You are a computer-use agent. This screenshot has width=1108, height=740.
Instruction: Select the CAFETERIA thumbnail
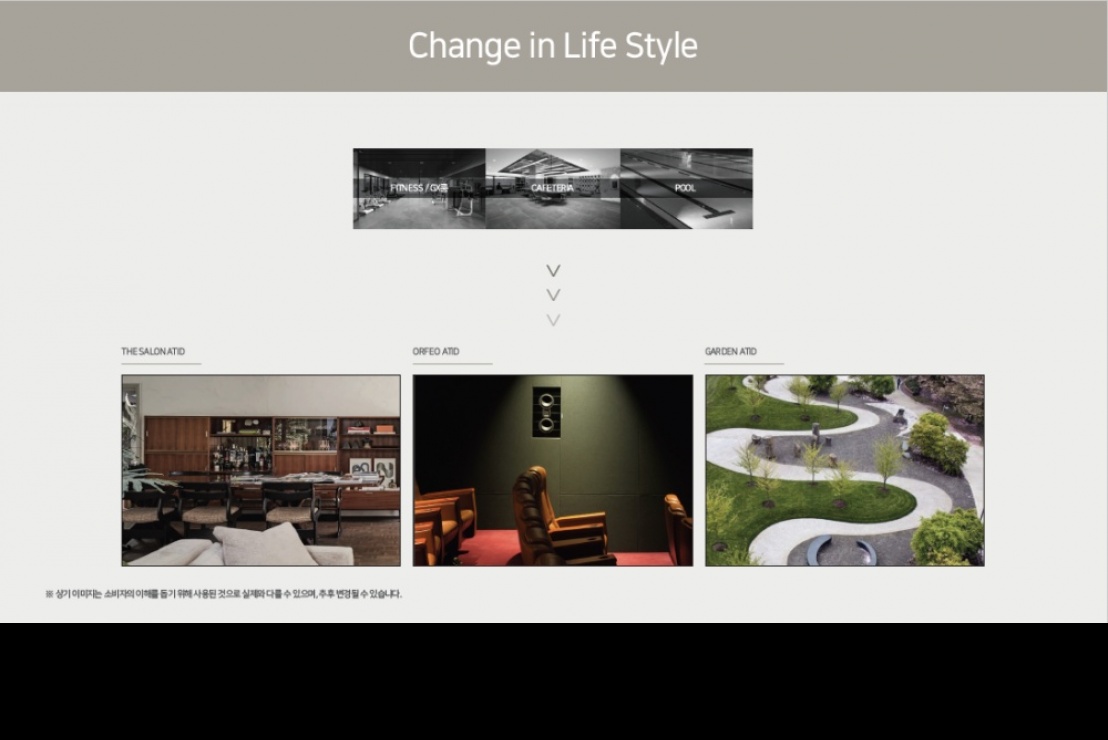coord(552,188)
